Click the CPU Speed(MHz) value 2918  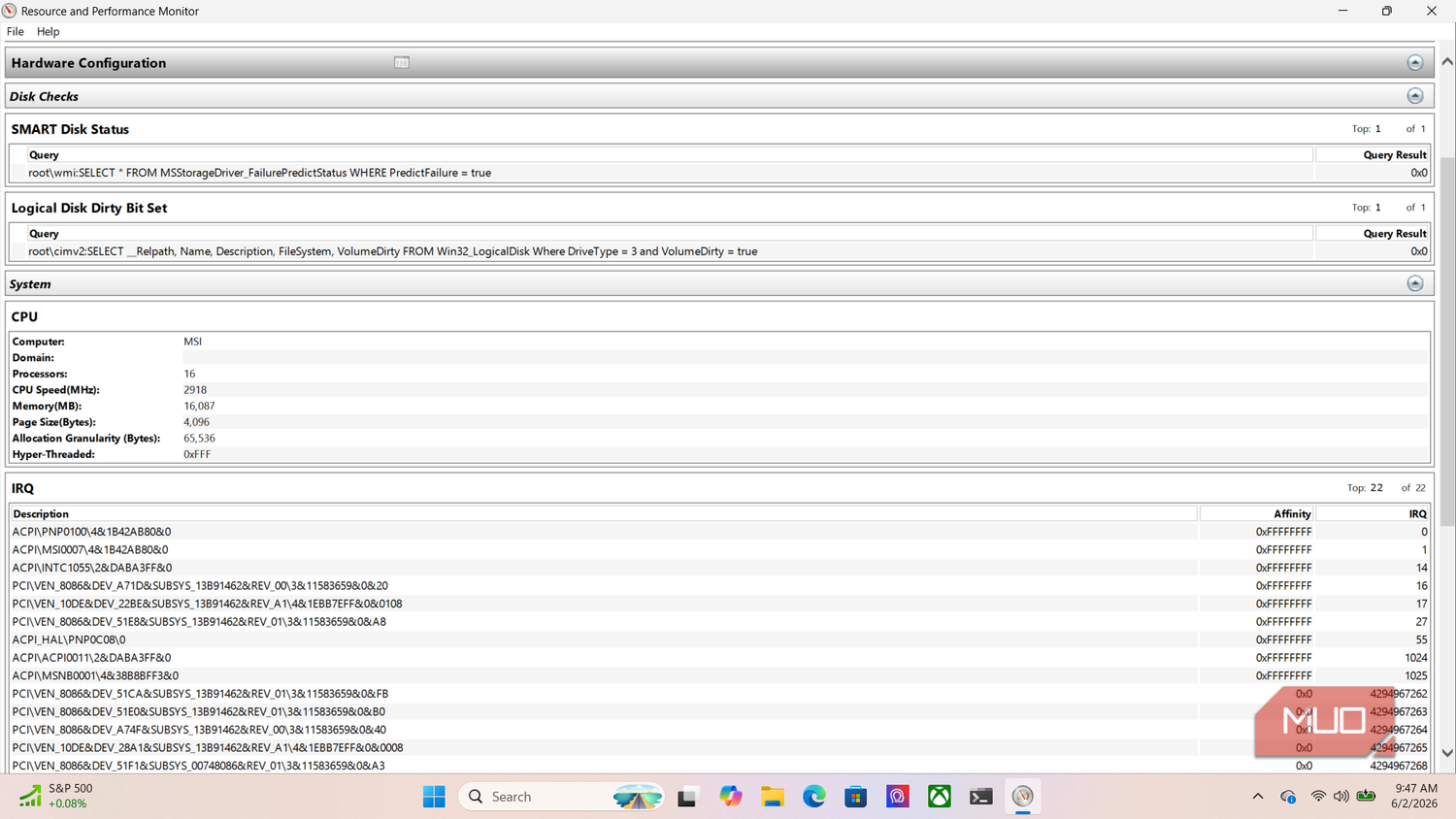195,390
